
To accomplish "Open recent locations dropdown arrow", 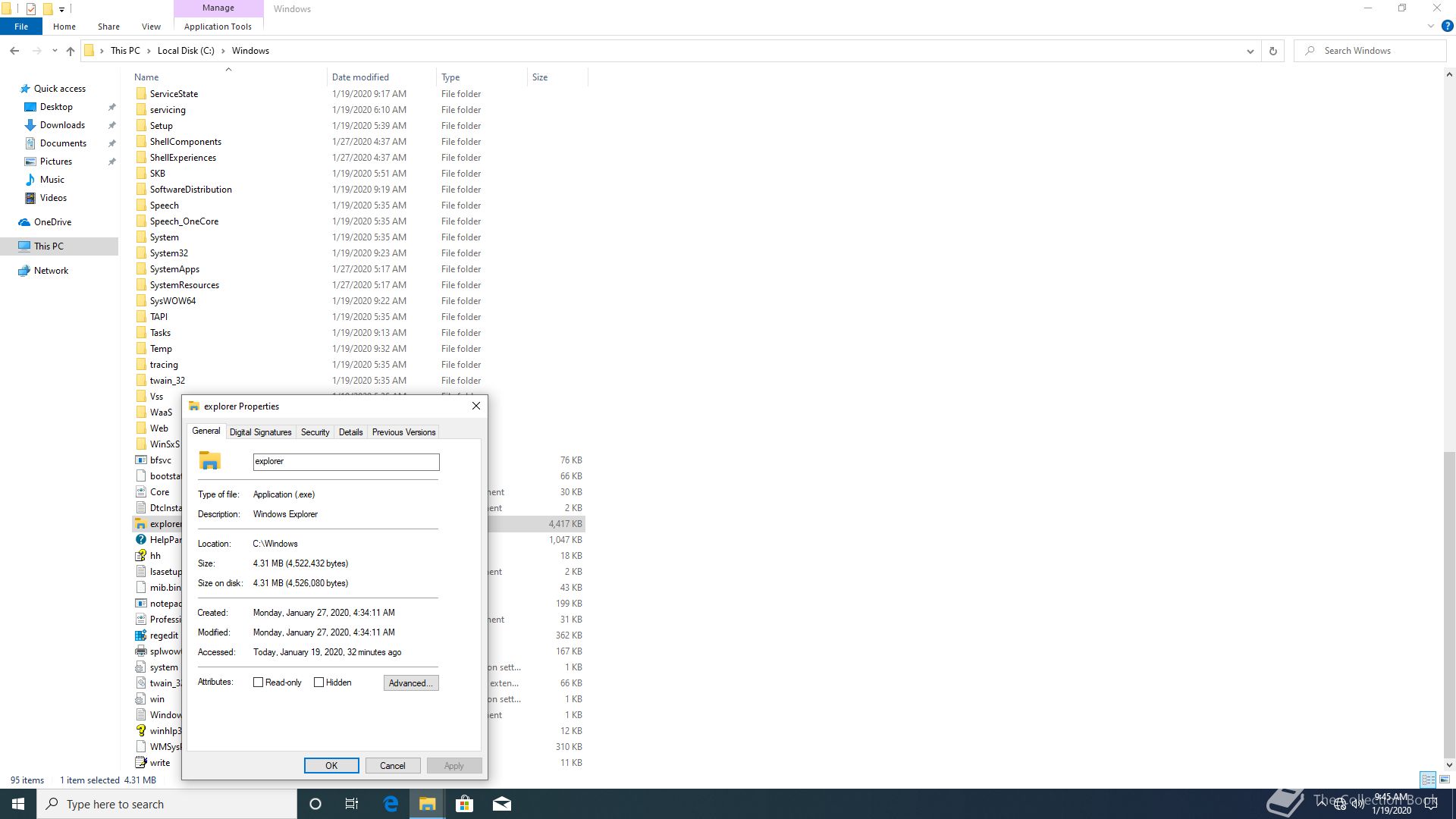I will coord(55,51).
